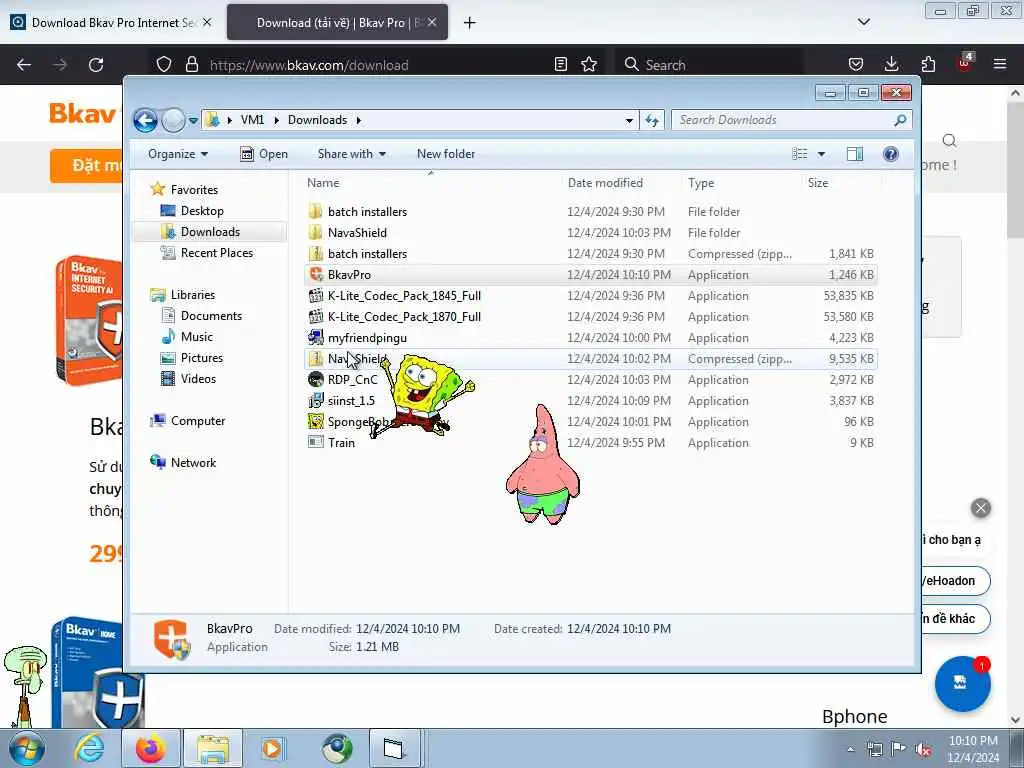The height and width of the screenshot is (768, 1024).
Task: Launch Internet Explorer from taskbar
Action: point(89,749)
